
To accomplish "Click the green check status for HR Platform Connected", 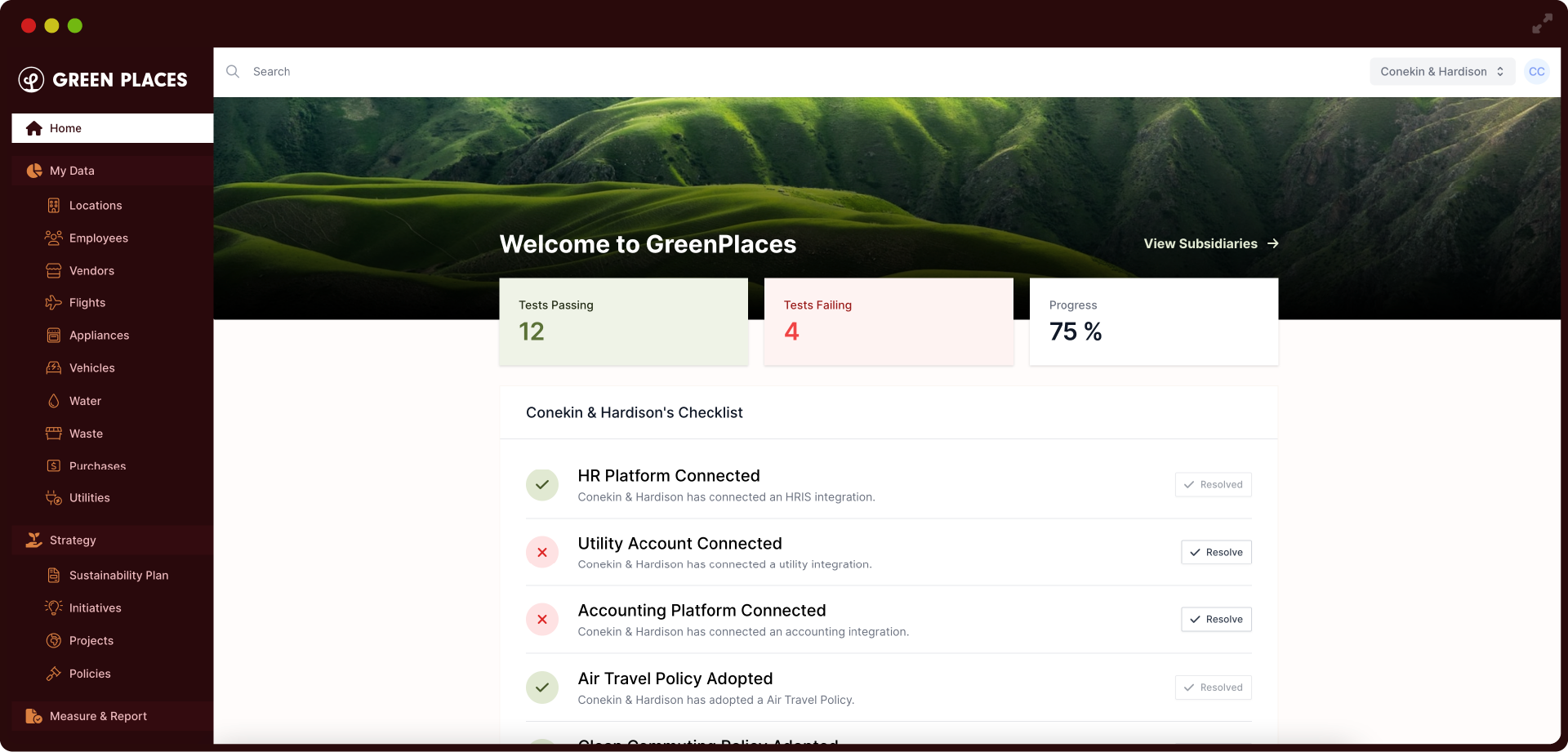I will pos(542,485).
